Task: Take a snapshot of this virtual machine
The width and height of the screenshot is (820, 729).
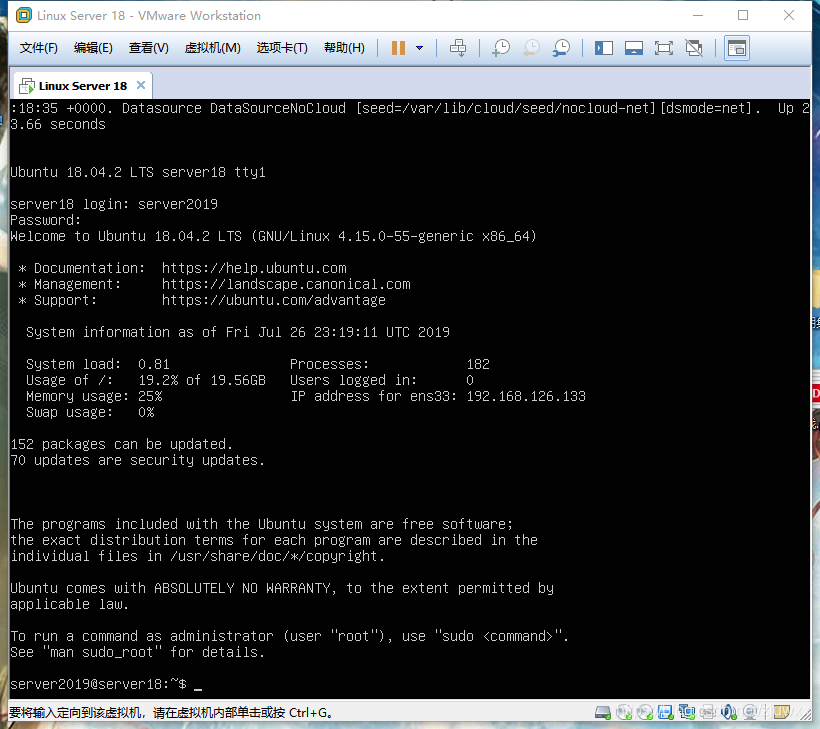Action: (501, 48)
